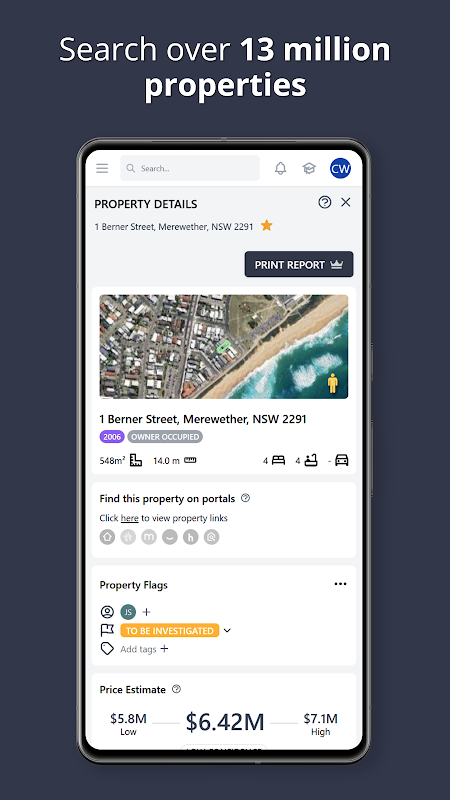Toggle favourite star for 1 Berner Street
The height and width of the screenshot is (800, 450).
[266, 226]
